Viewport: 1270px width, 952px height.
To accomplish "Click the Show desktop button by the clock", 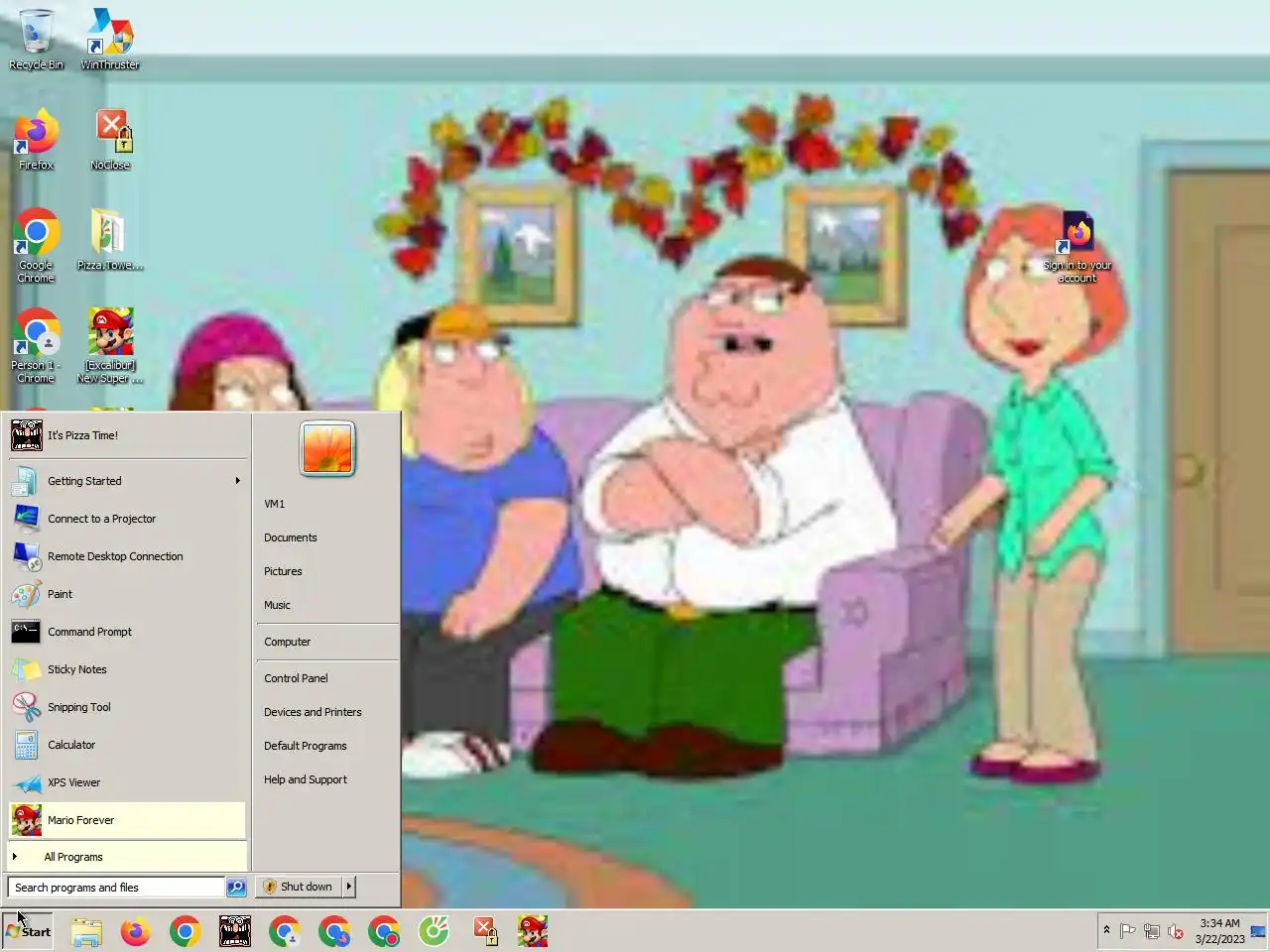I will pos(1258,931).
